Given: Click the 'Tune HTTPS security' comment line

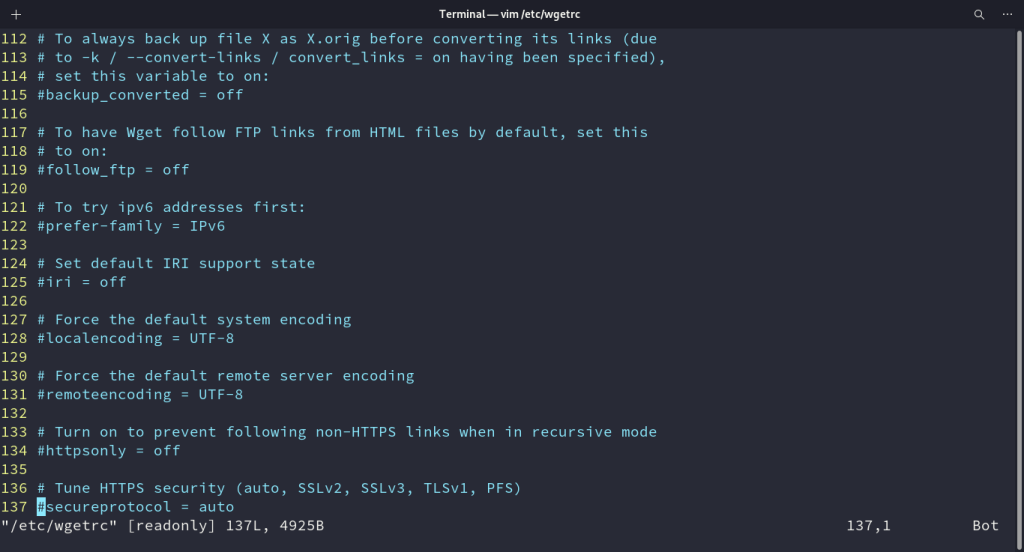Looking at the screenshot, I should [279, 489].
